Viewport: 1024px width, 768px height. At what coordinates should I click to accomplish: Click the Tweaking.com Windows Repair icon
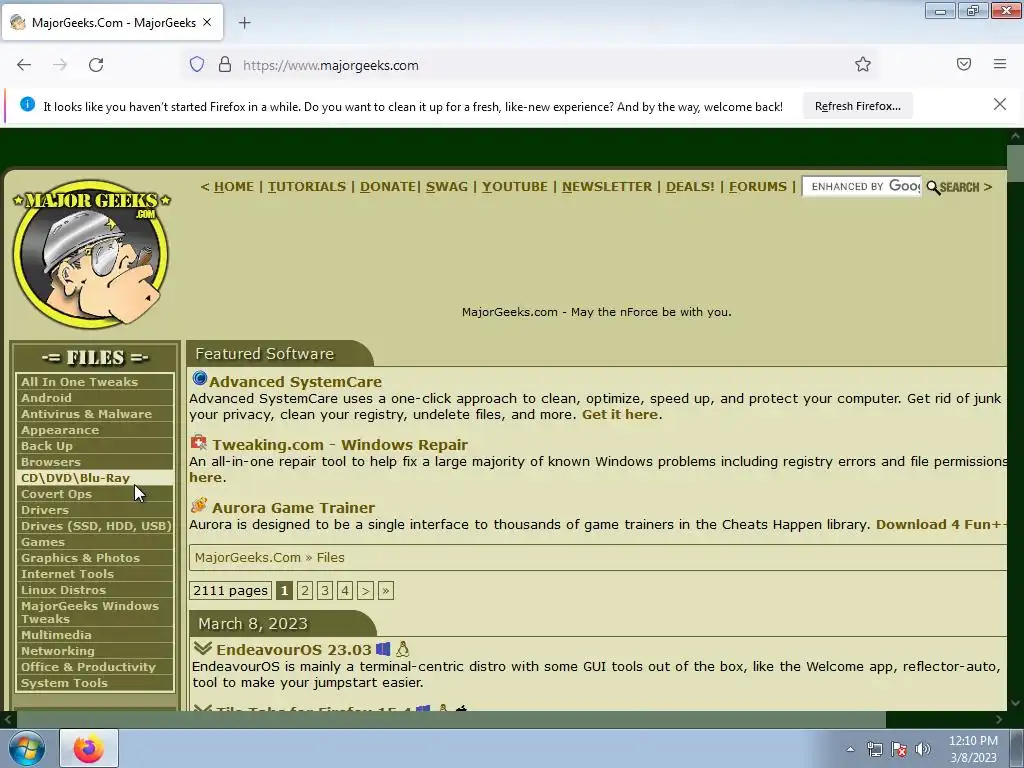(x=199, y=442)
